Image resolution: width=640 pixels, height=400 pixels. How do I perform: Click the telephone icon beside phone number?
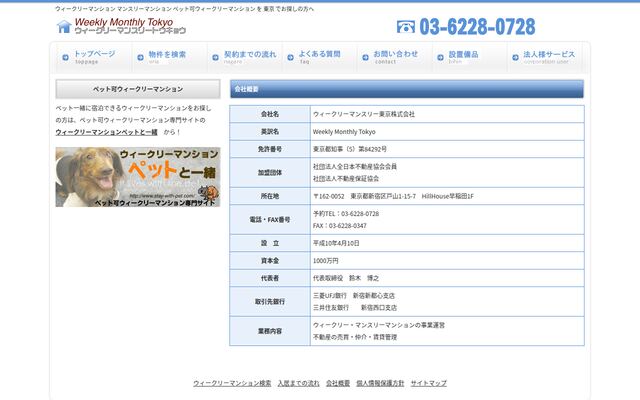[406, 27]
